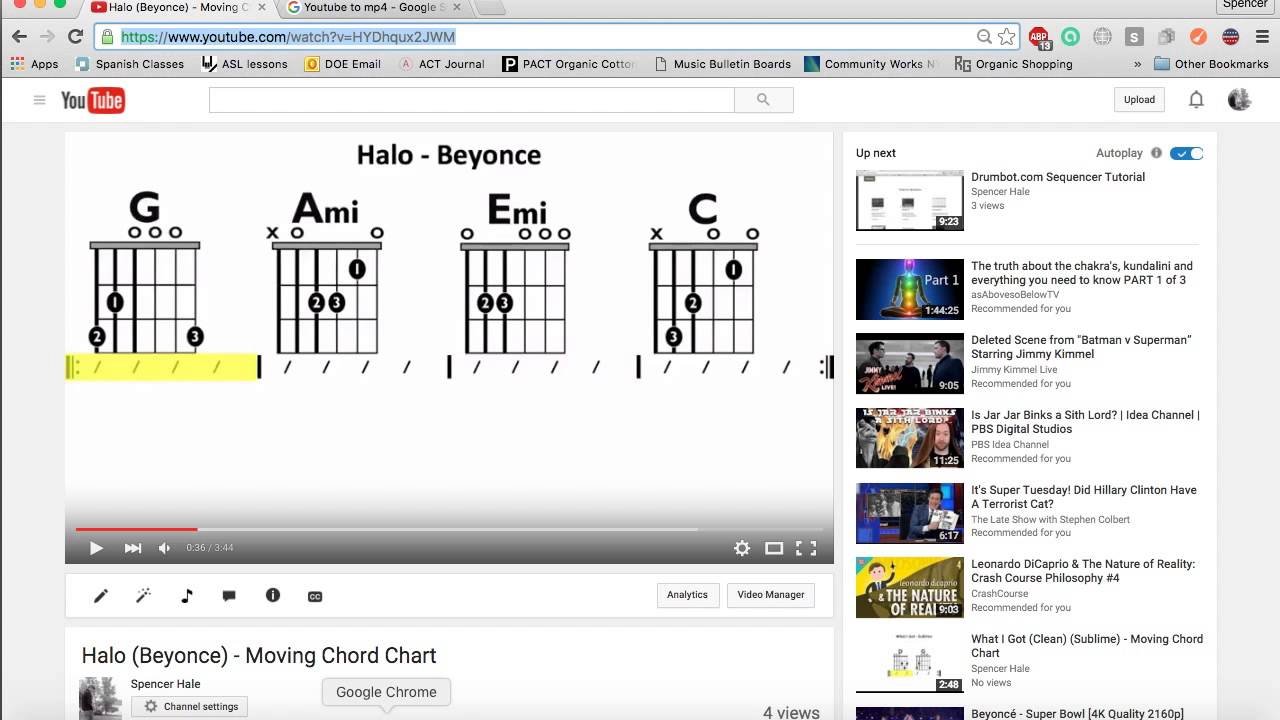Open a new Chrome tab

coord(490,8)
